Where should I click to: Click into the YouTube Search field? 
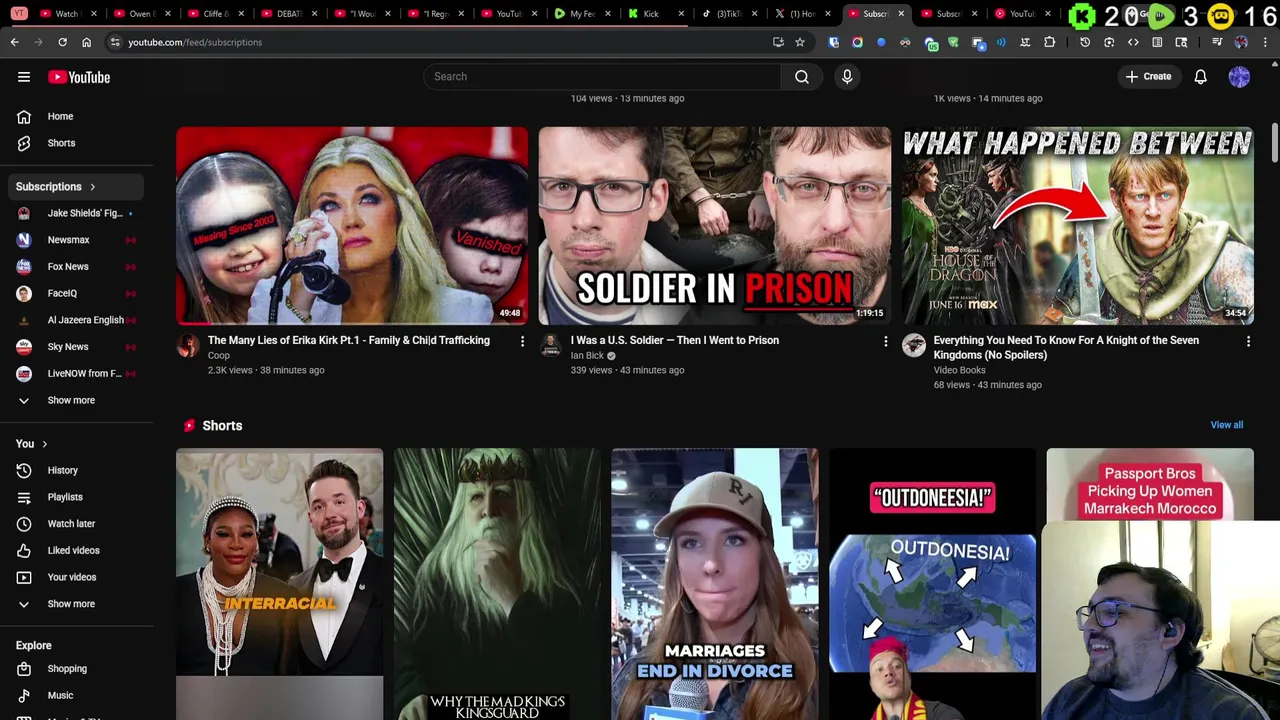pos(602,77)
